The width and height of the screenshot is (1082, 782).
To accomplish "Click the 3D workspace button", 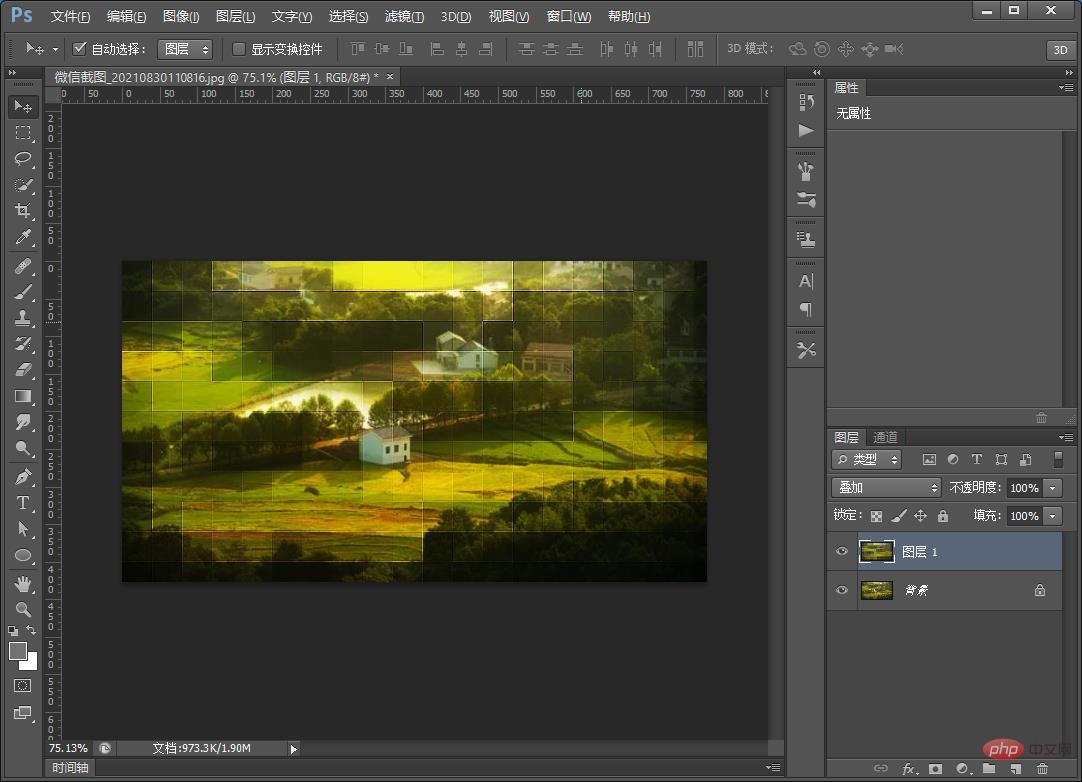I will 1061,50.
